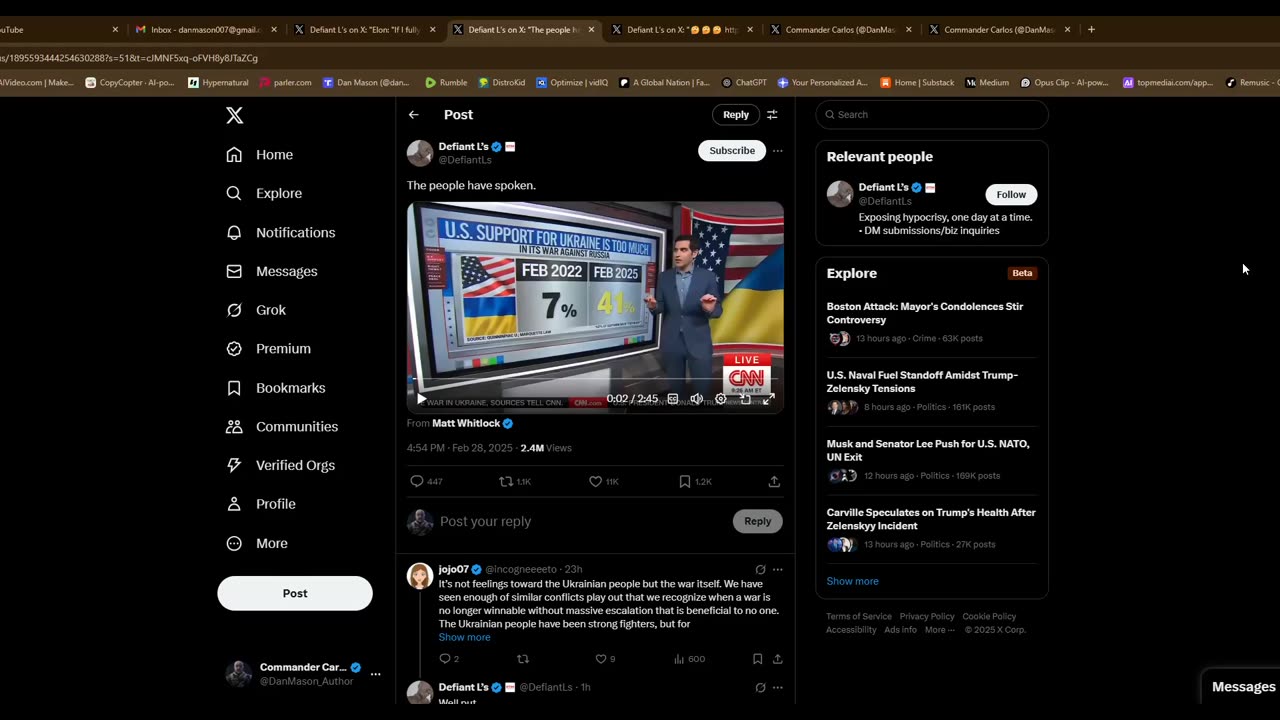Image resolution: width=1280 pixels, height=720 pixels.
Task: Expand the More menu in sidebar
Action: (x=258, y=543)
